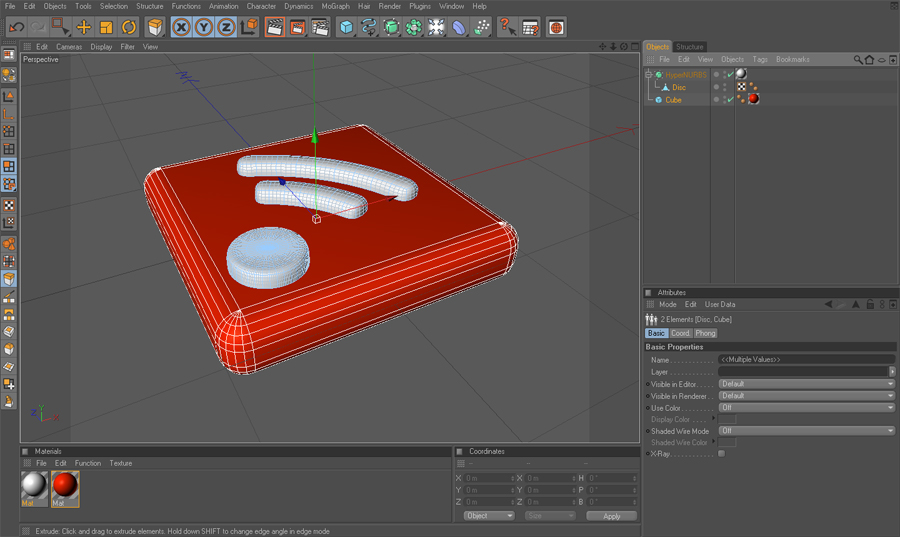Click the Apply button in Coordinates
900x537 pixels.
tap(611, 516)
